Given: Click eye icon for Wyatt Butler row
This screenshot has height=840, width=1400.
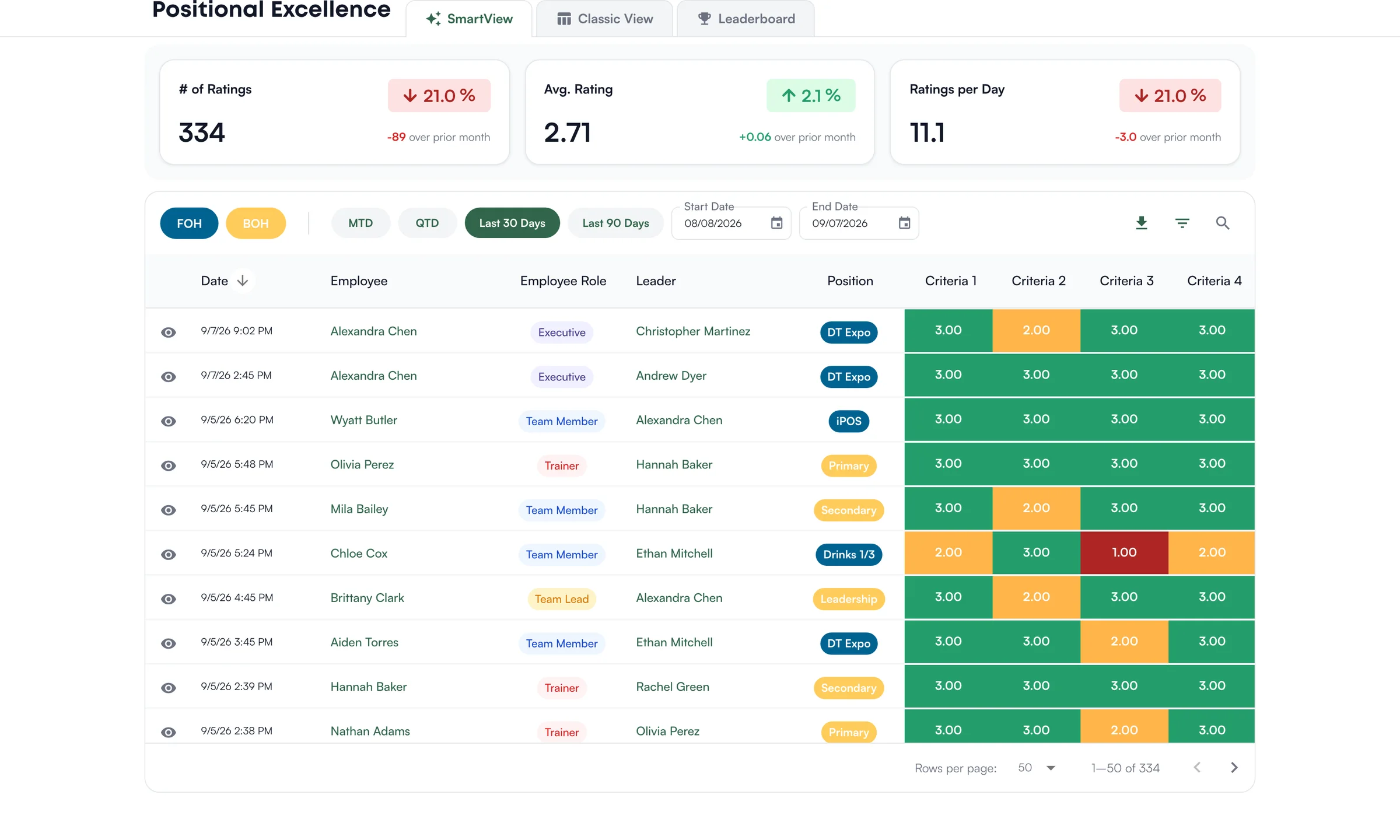Looking at the screenshot, I should coord(169,421).
